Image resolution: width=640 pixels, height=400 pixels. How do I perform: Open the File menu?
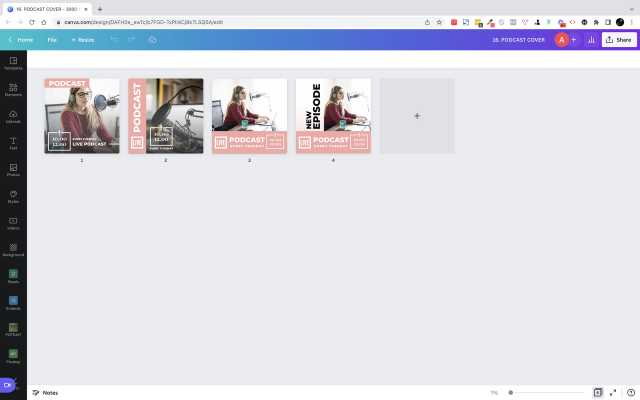coord(52,40)
